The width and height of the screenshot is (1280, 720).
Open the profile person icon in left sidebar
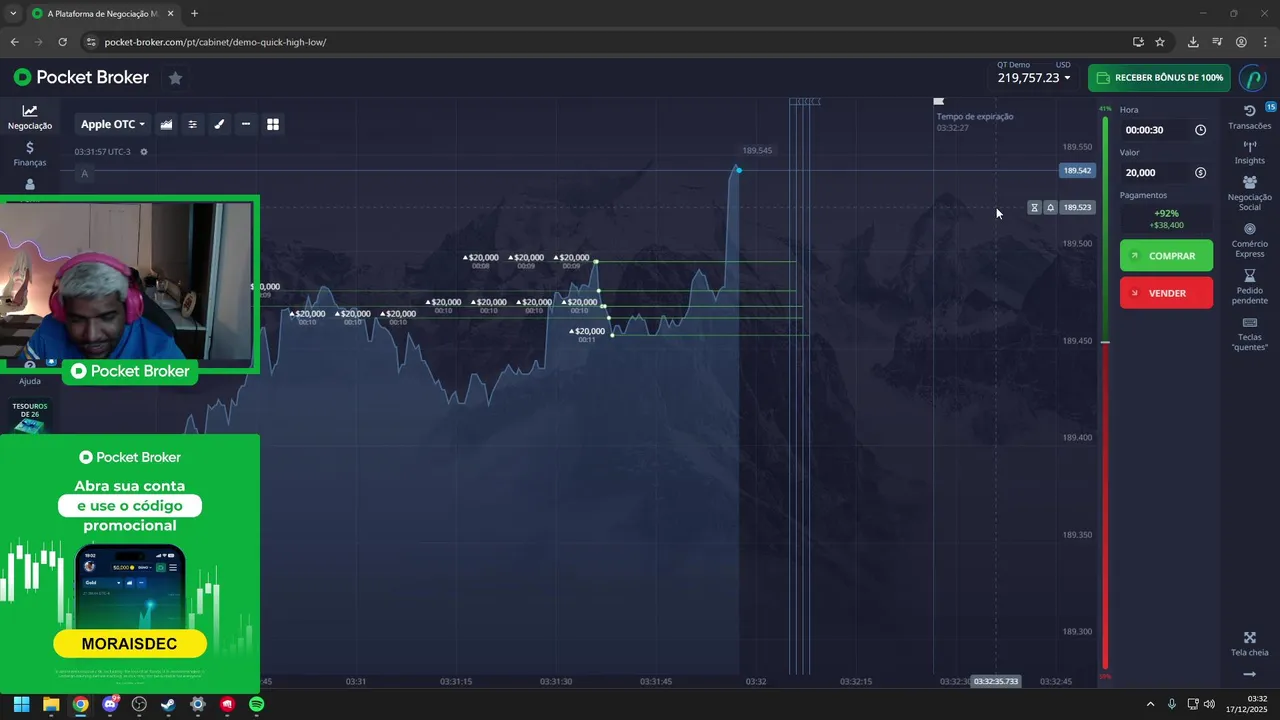click(30, 184)
